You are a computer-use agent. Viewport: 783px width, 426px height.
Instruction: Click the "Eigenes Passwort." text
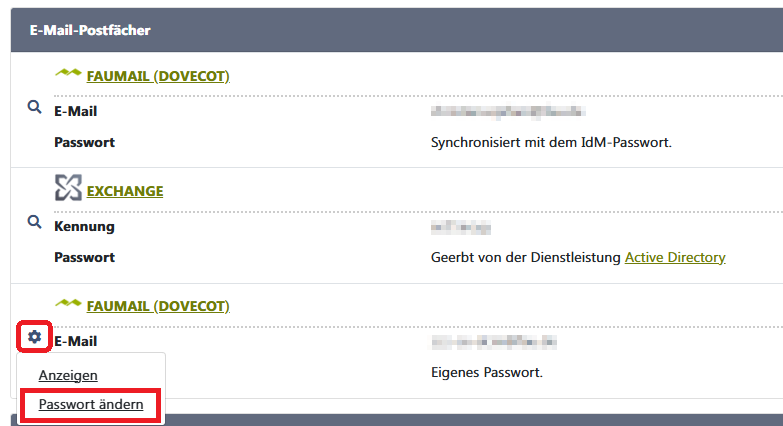[x=486, y=372]
